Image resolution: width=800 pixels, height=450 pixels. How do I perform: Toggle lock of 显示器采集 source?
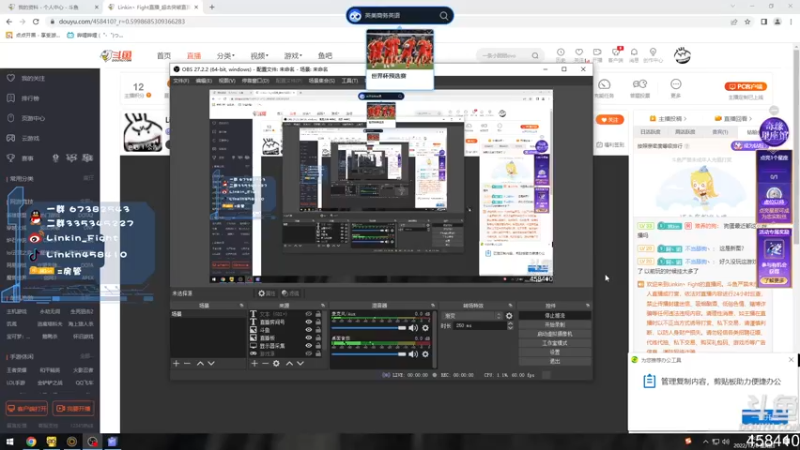(x=318, y=345)
